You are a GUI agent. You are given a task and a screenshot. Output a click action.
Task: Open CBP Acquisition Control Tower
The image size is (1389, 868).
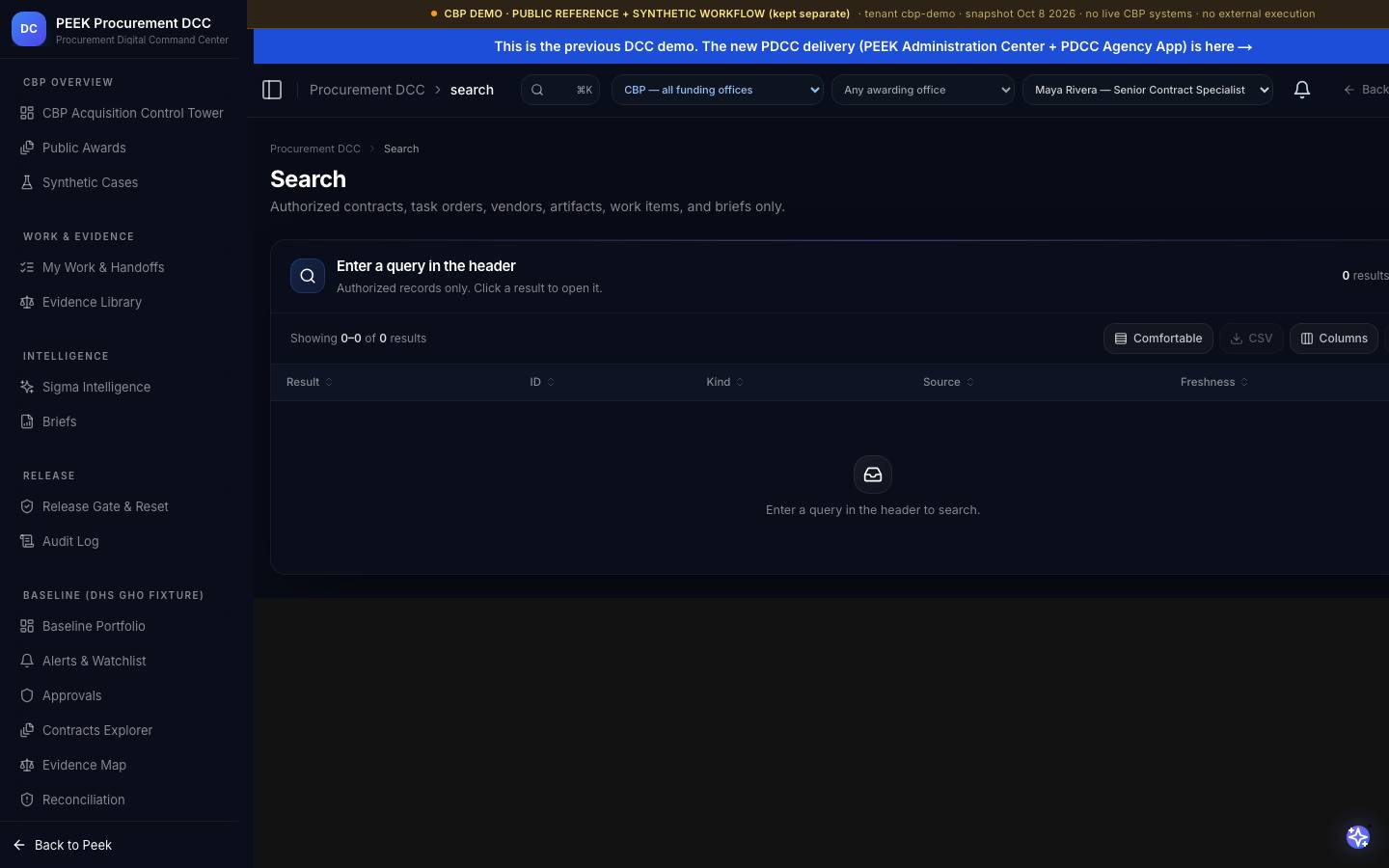pyautogui.click(x=122, y=113)
